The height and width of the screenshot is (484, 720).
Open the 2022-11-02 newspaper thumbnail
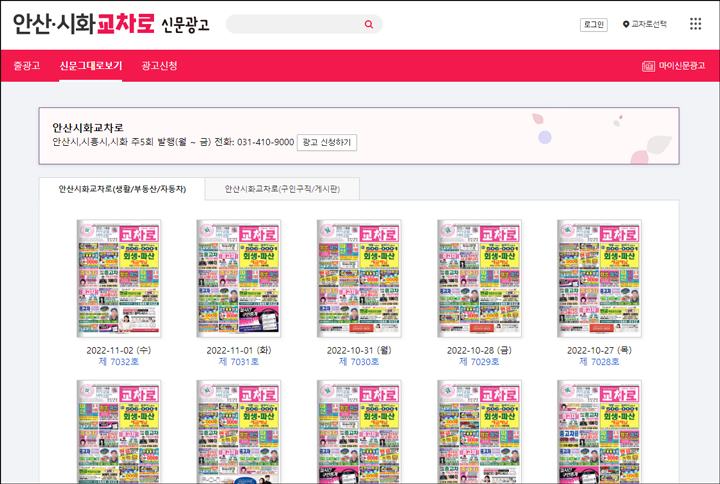tap(118, 278)
